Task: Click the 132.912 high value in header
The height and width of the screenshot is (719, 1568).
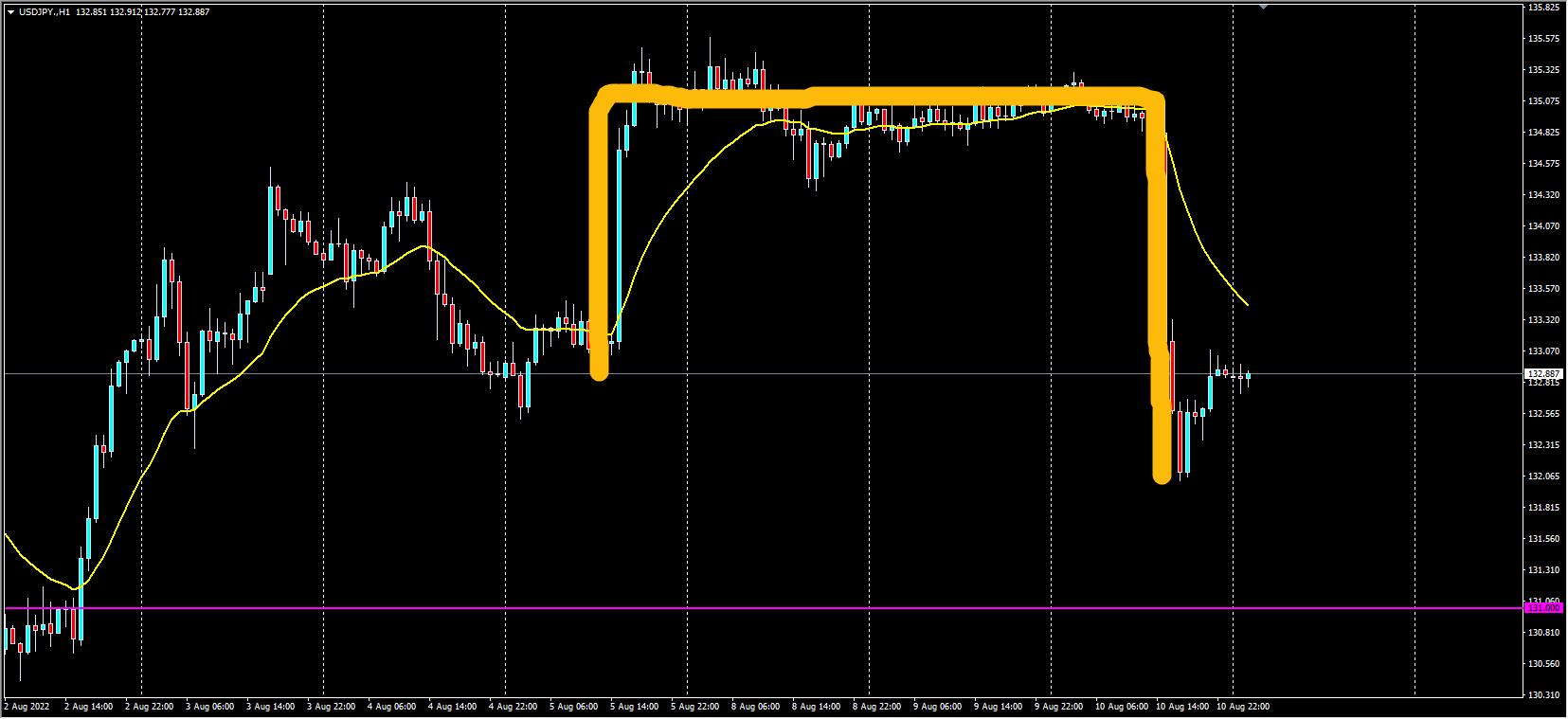Action: 126,12
